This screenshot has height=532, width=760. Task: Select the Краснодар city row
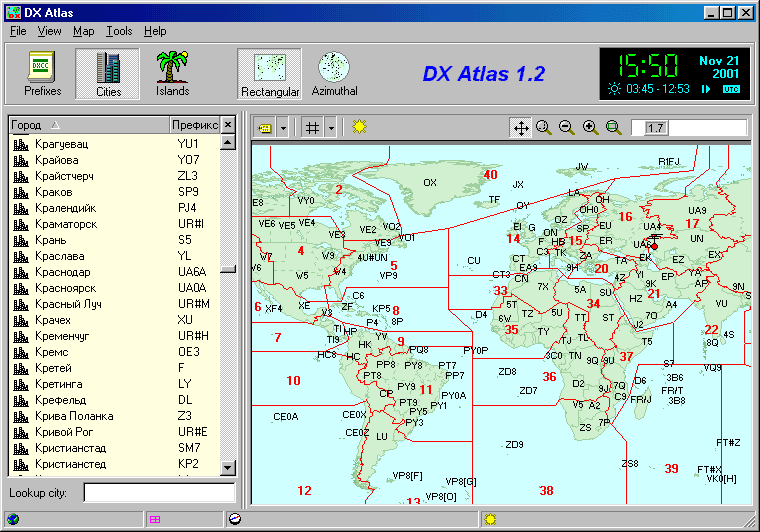pyautogui.click(x=114, y=272)
